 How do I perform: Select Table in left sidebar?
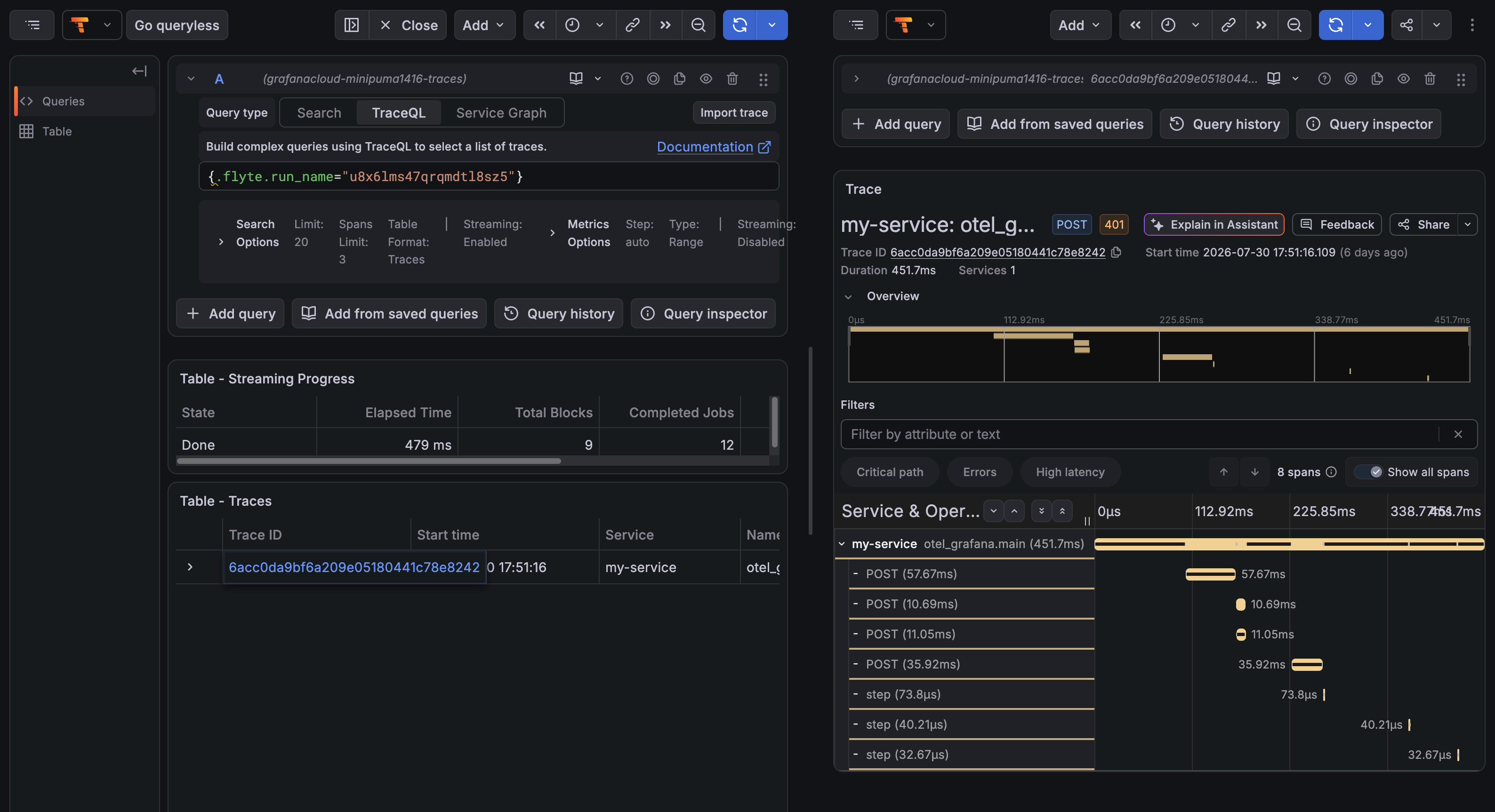(x=85, y=131)
